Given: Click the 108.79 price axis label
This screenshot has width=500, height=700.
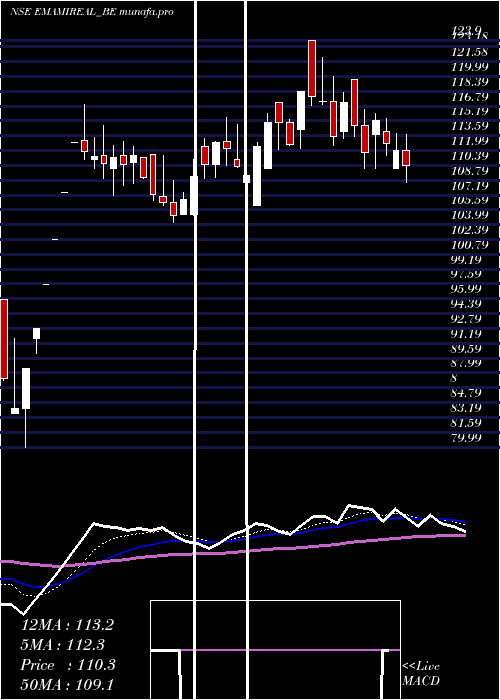Looking at the screenshot, I should 469,171.
